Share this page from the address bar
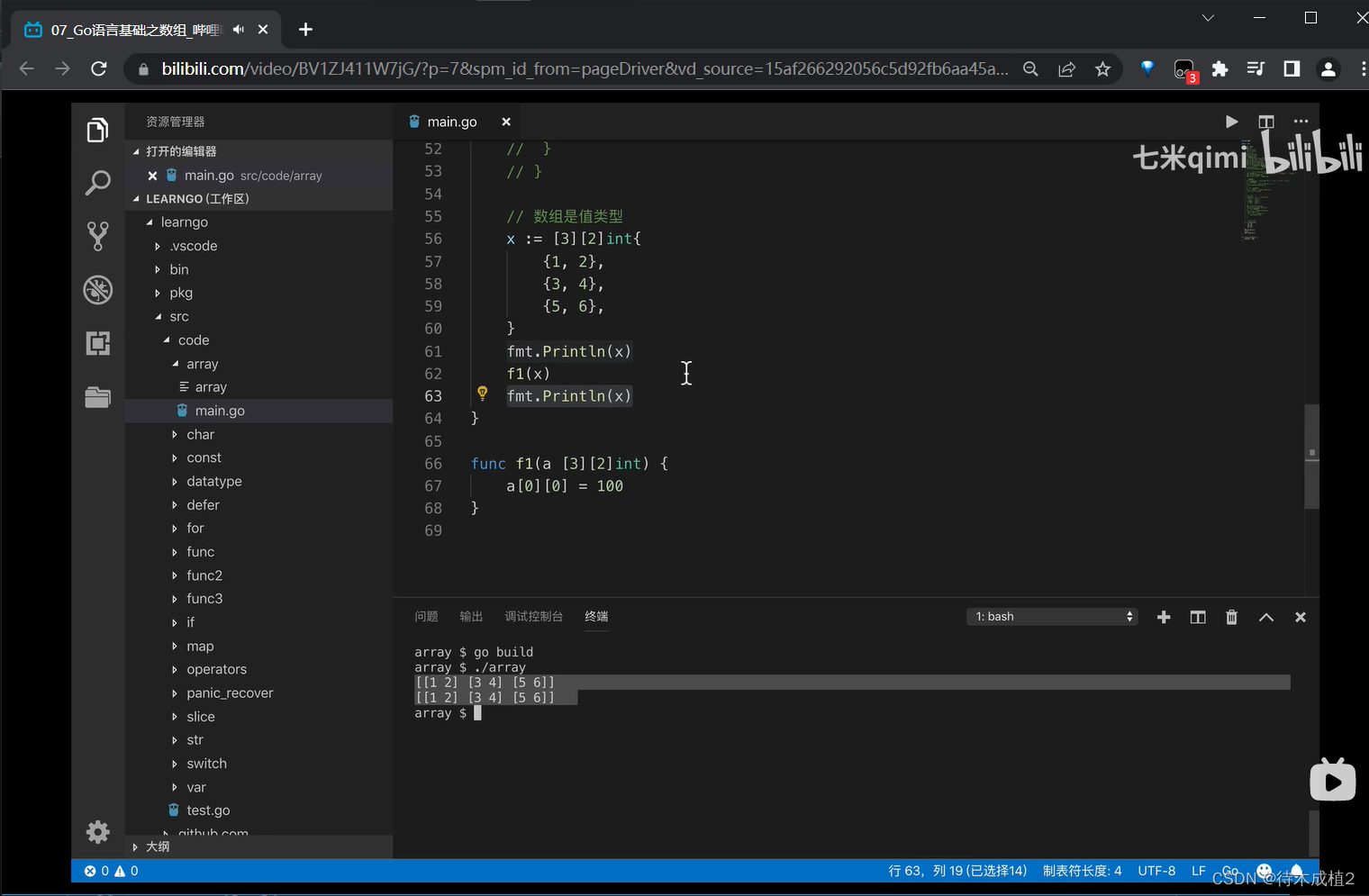Screen dimensions: 1369x896 [x=1066, y=69]
